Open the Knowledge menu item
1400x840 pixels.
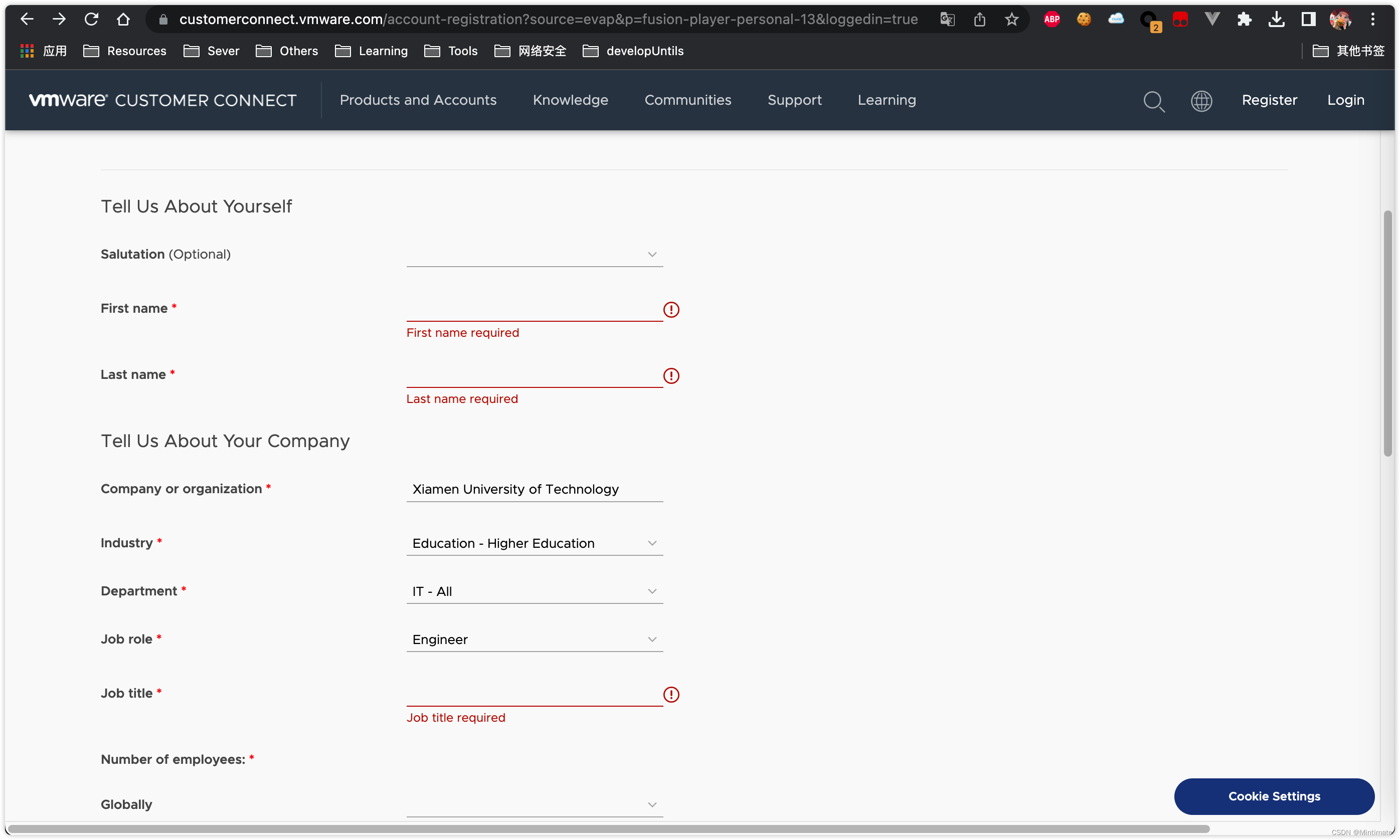[570, 99]
